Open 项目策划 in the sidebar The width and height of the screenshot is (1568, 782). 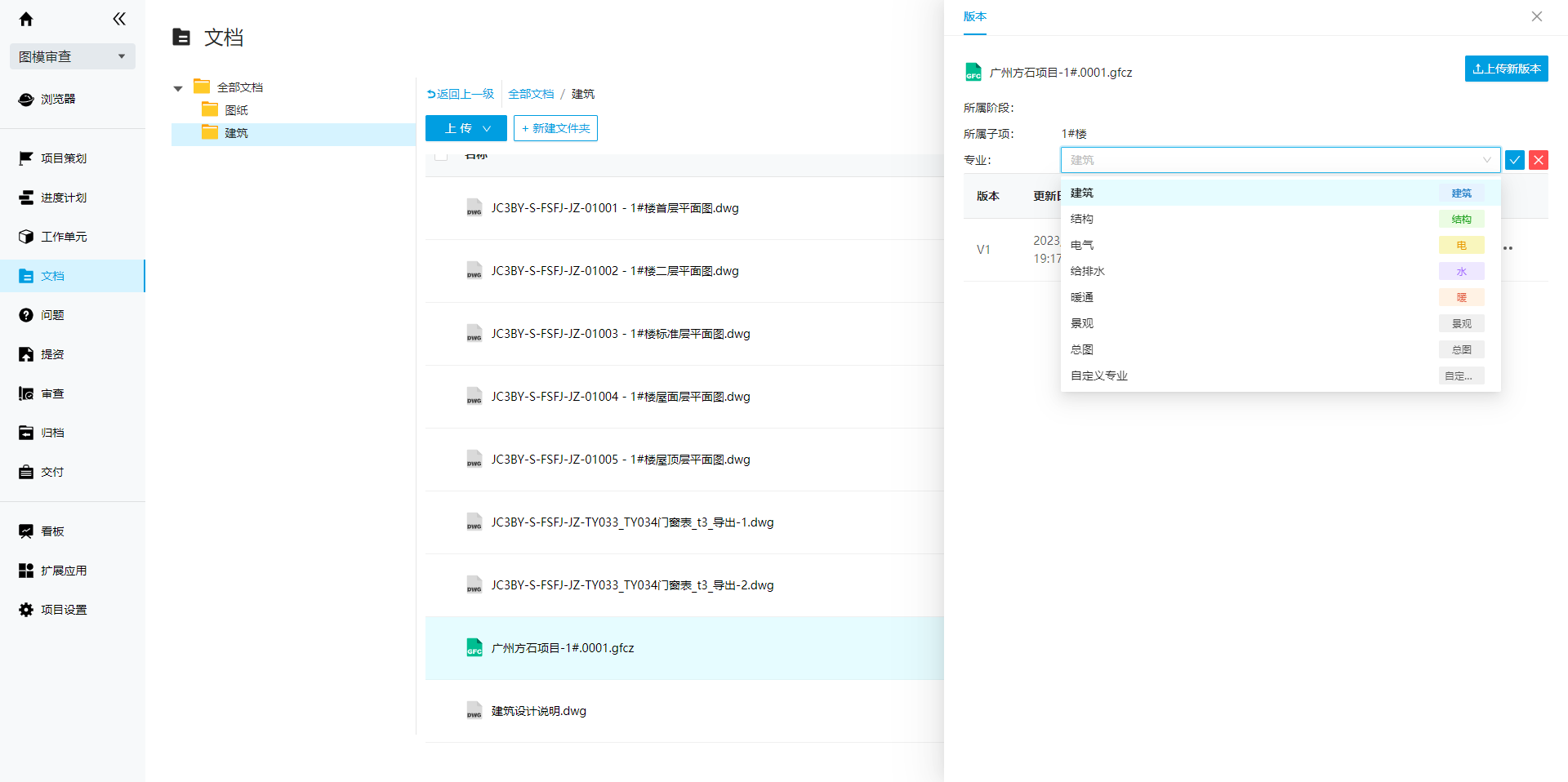[x=73, y=158]
